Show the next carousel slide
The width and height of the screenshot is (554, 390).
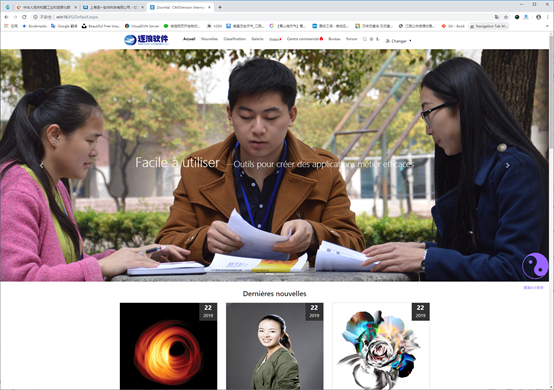(x=507, y=165)
